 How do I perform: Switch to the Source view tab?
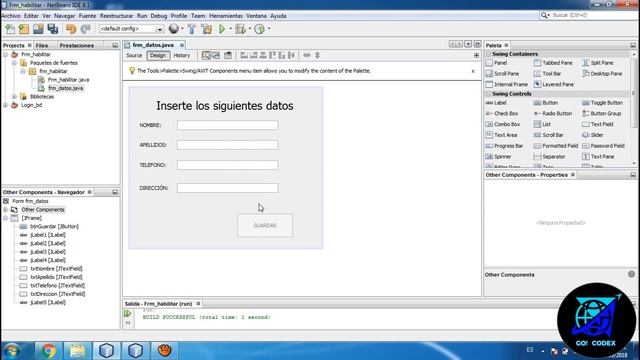[x=134, y=55]
